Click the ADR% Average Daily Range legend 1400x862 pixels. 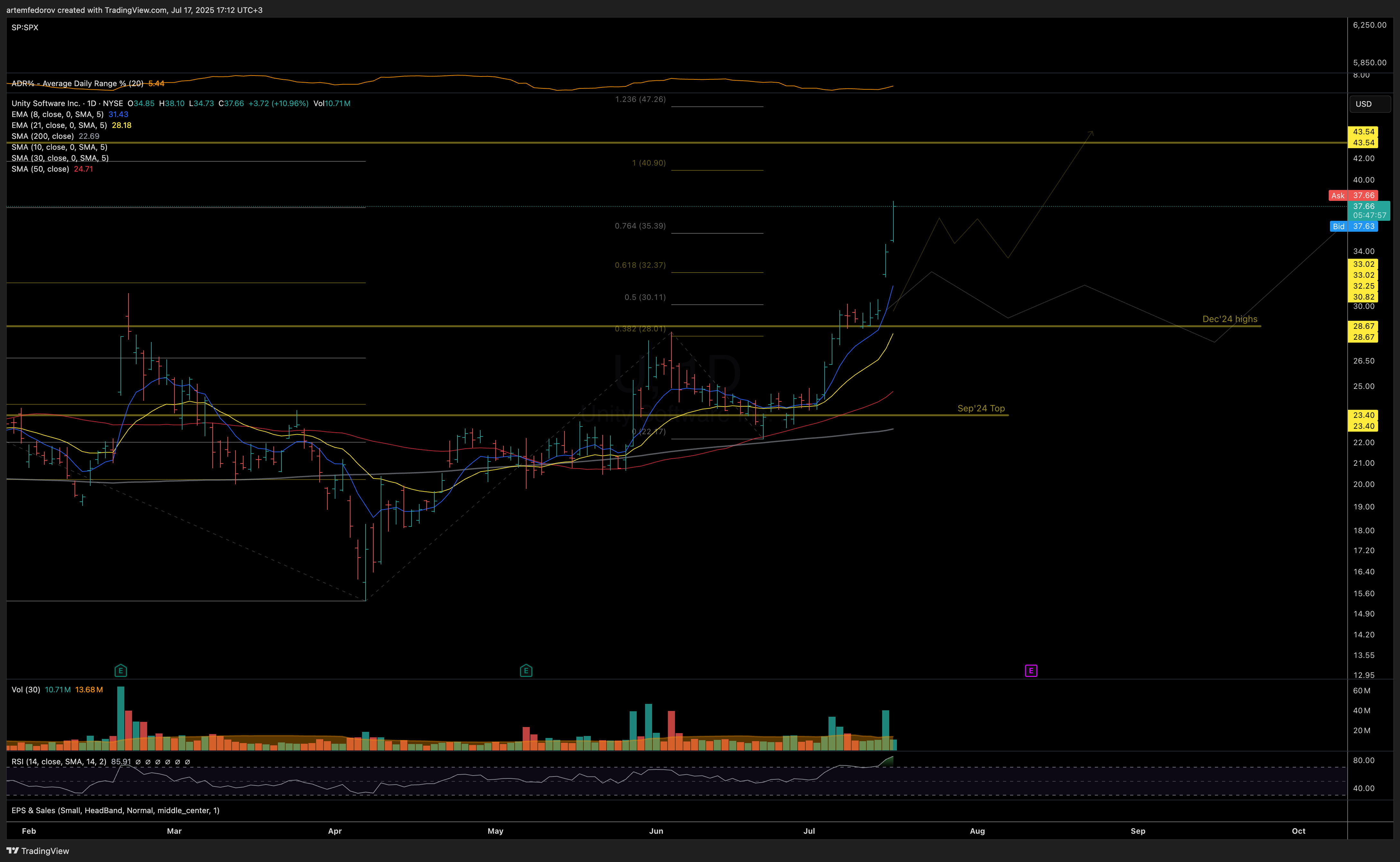(77, 83)
